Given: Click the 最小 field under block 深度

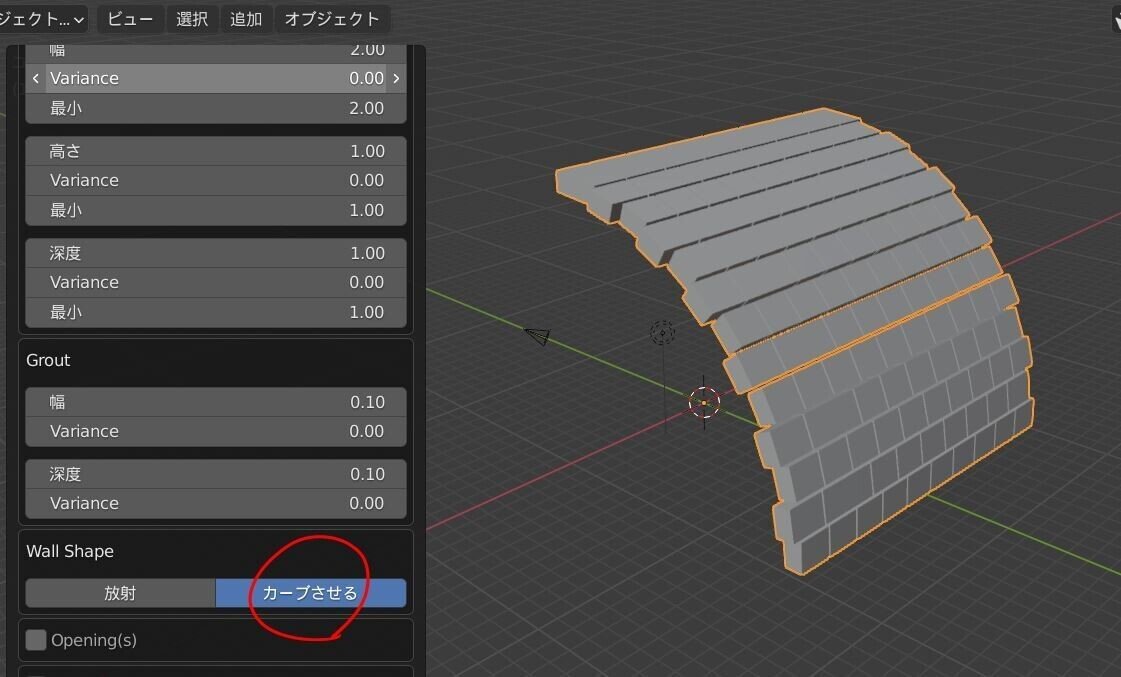Looking at the screenshot, I should tap(216, 313).
